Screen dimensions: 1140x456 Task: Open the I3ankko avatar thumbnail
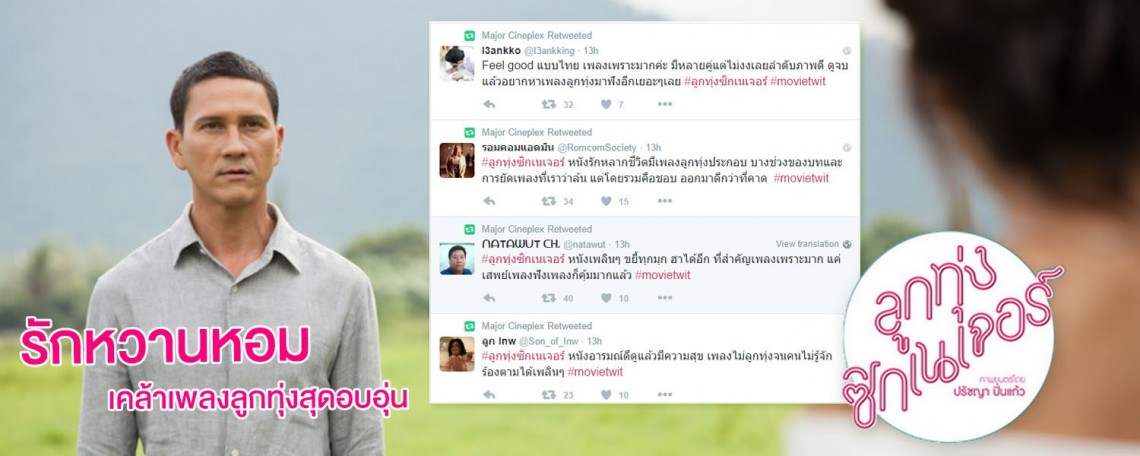click(457, 63)
